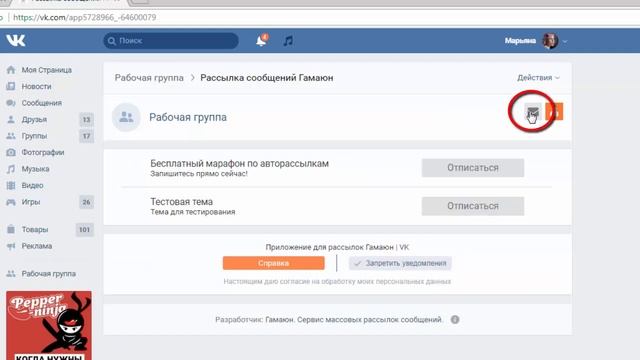Open Сообщения messages icon in sidebar
The width and height of the screenshot is (640, 360).
[11, 103]
